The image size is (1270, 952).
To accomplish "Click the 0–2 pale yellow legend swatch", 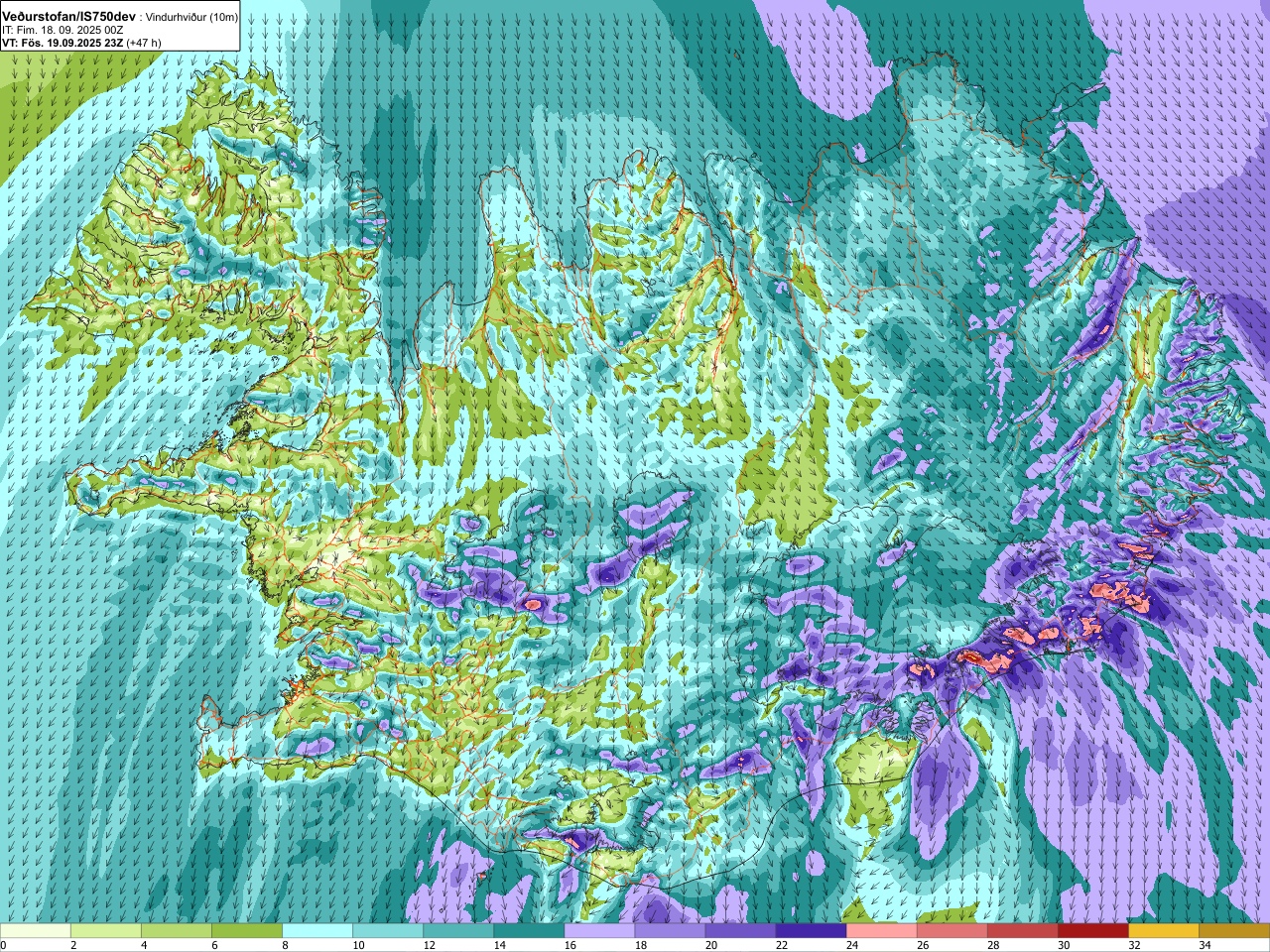I will (x=36, y=930).
